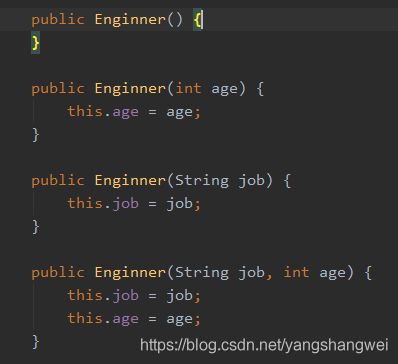
Task: Click 'this.job = job;' in the last constructor
Action: point(134,296)
